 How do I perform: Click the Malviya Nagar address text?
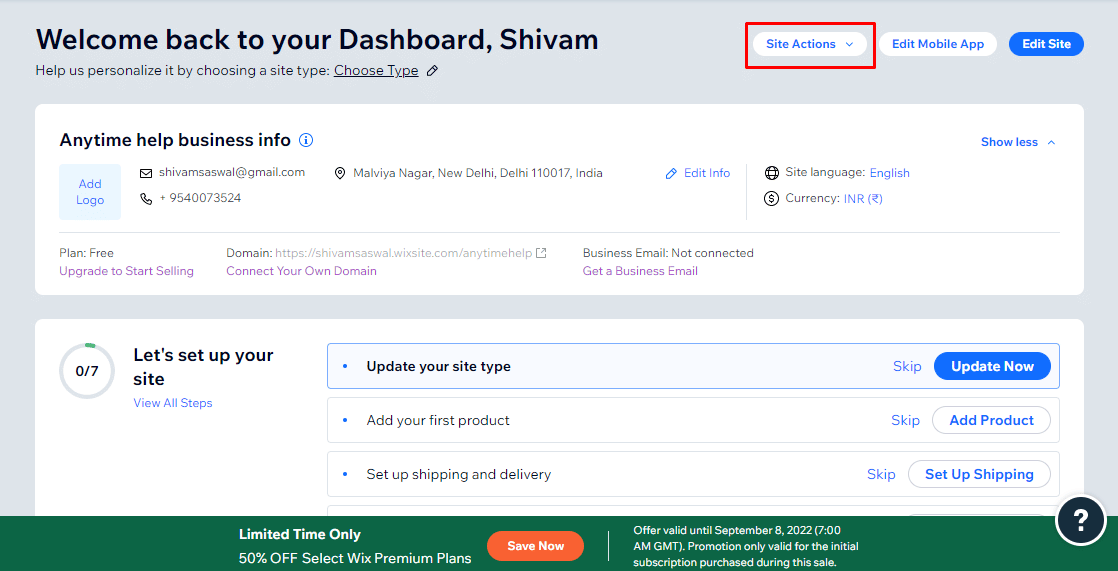tap(478, 173)
